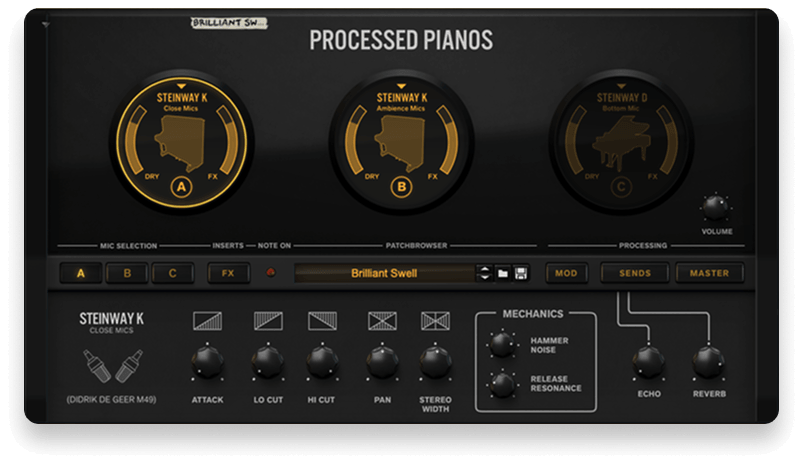Select mic layer B button
The image size is (803, 464).
coord(127,273)
